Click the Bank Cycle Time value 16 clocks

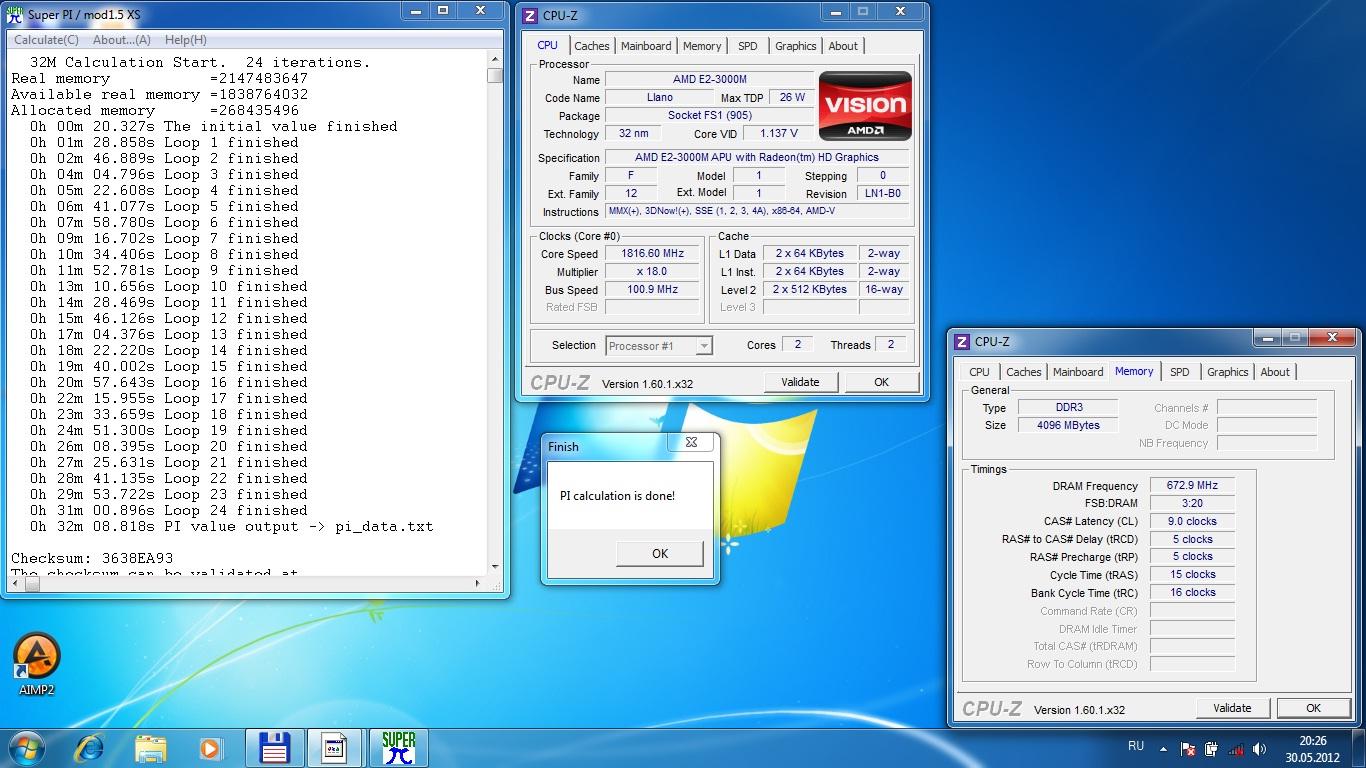click(1192, 593)
